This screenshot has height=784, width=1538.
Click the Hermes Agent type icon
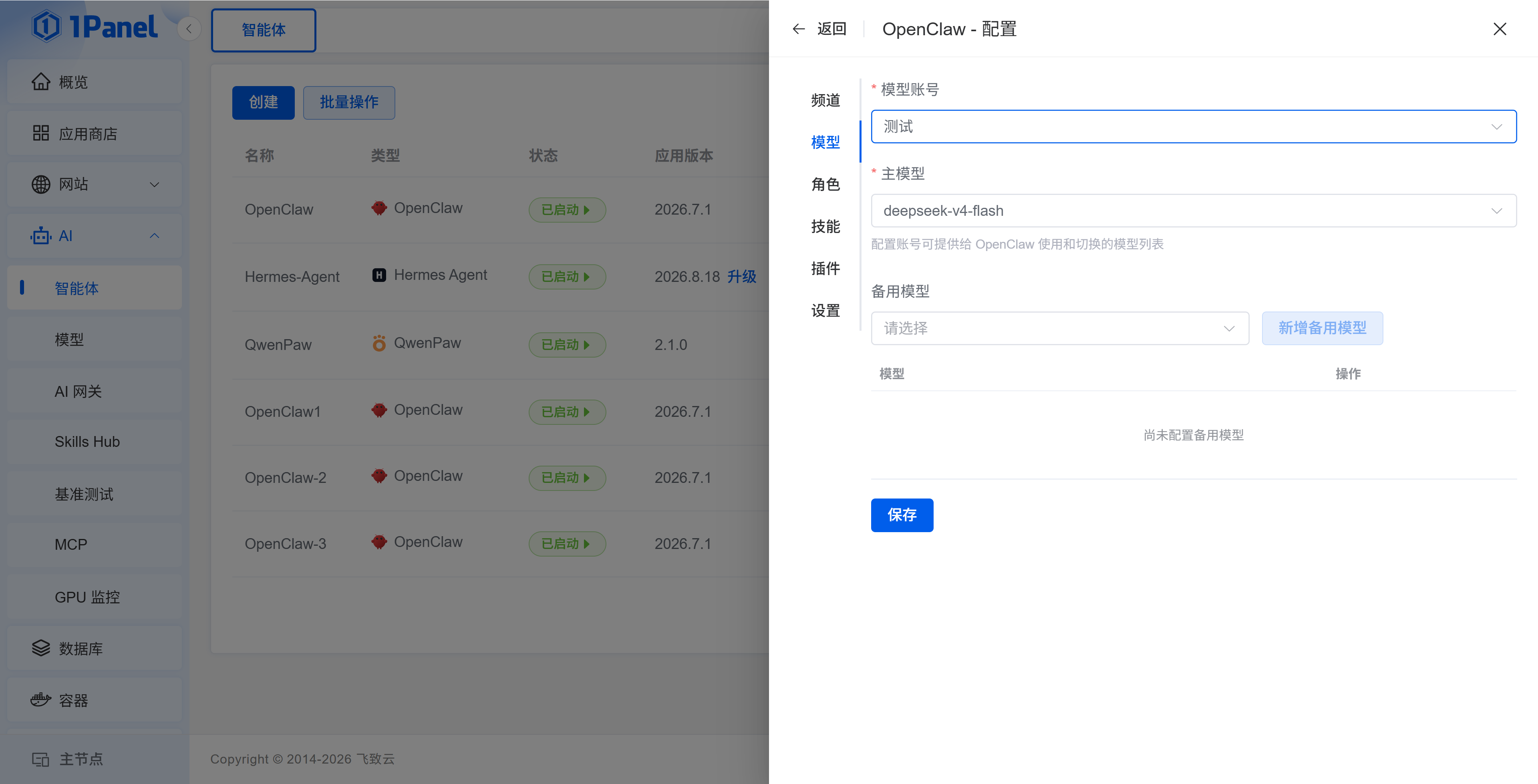pos(379,275)
